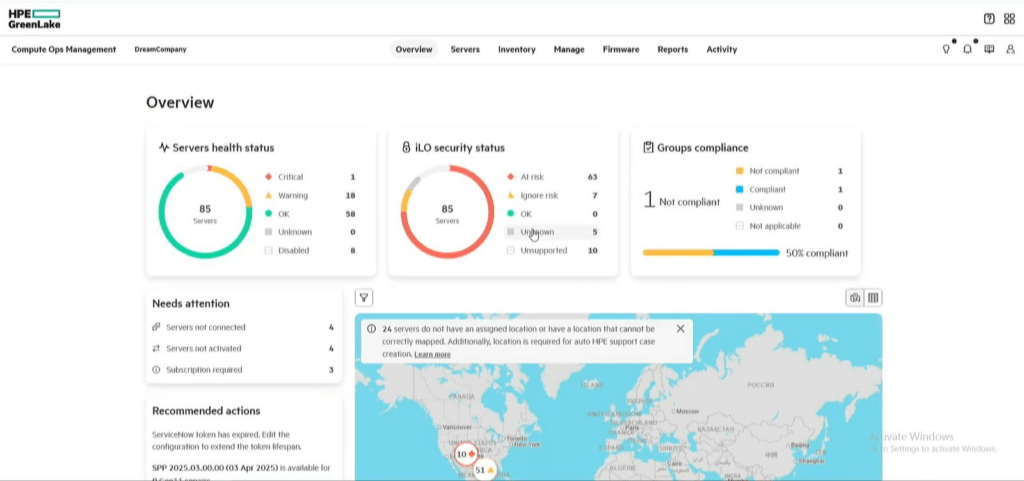Click the groups compliance progress bar
This screenshot has width=1024, height=481.
[711, 253]
